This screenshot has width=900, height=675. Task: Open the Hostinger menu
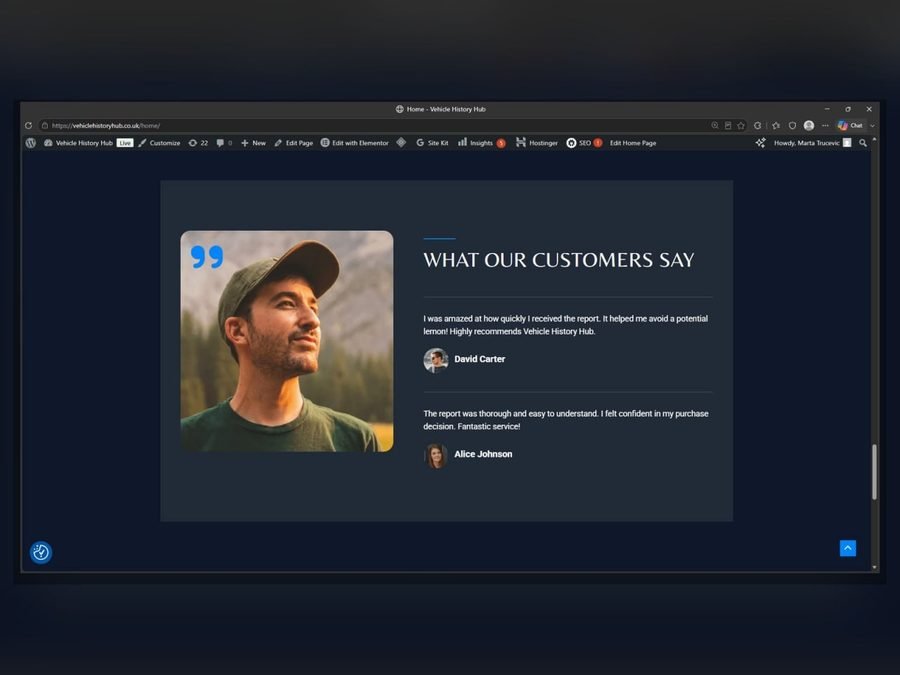click(537, 143)
